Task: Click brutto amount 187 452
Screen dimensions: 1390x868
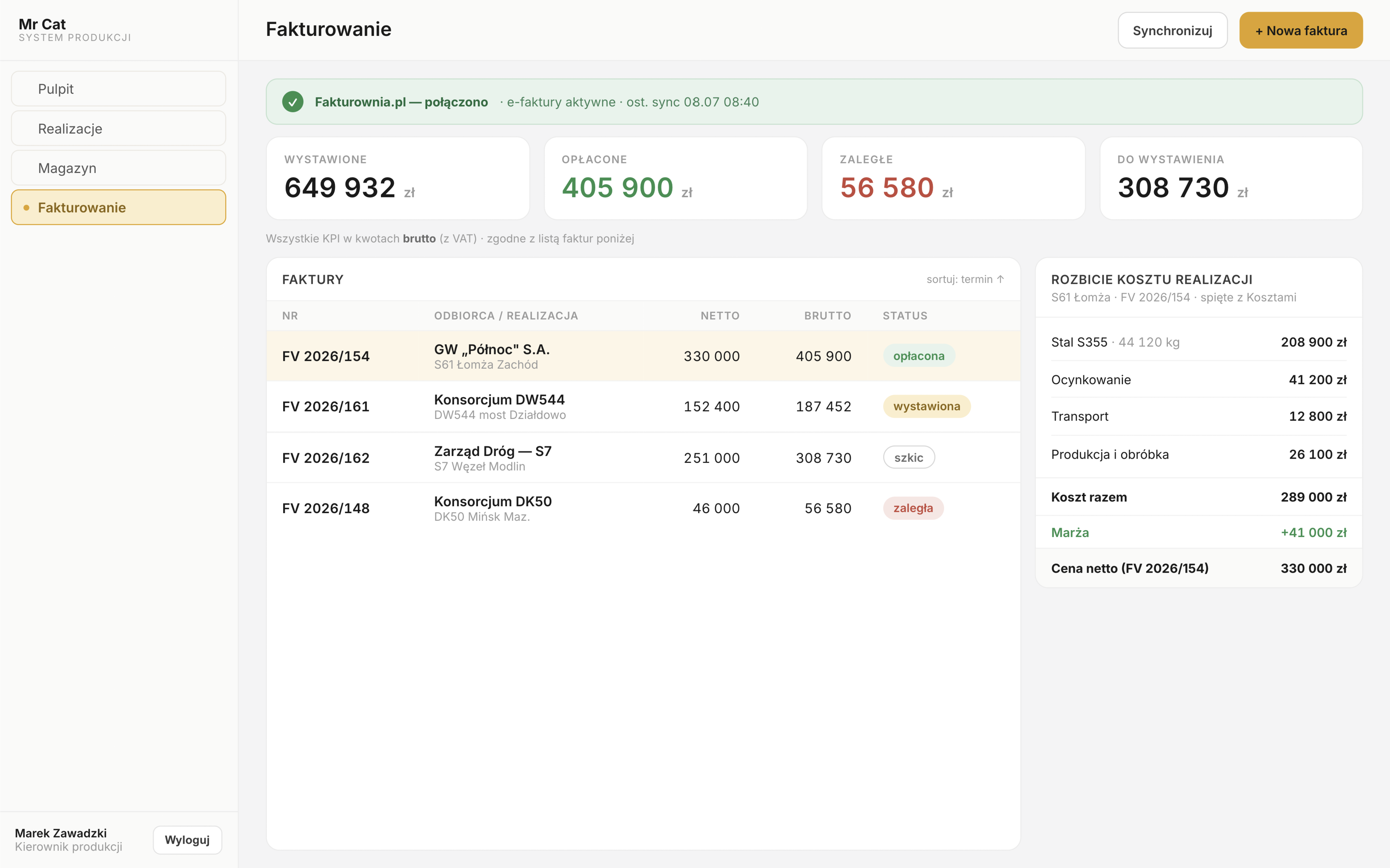Action: pos(824,407)
